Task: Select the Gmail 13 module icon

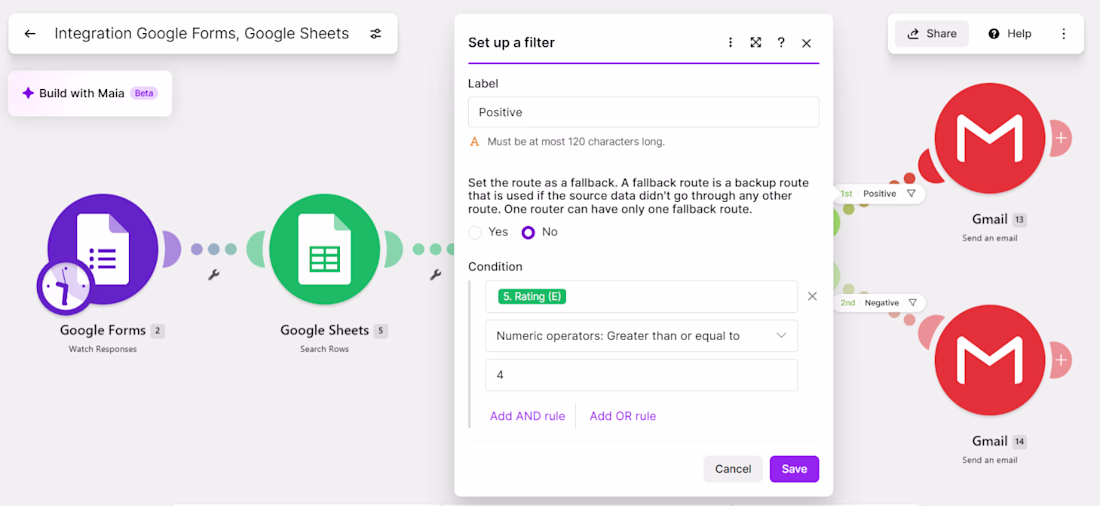Action: [x=990, y=138]
